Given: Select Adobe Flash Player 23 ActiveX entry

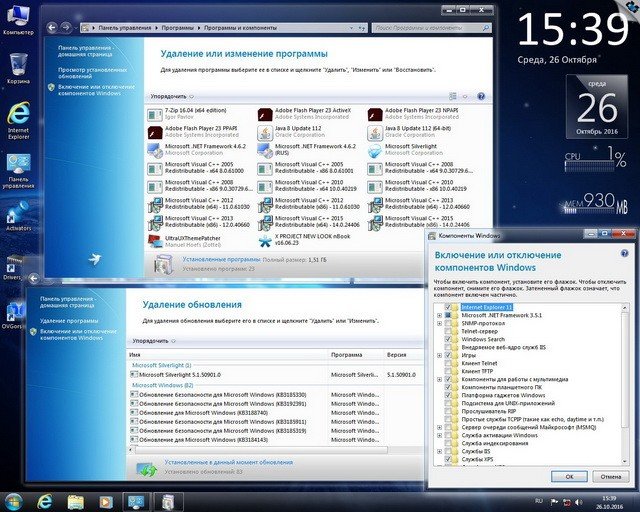Looking at the screenshot, I should tap(304, 114).
